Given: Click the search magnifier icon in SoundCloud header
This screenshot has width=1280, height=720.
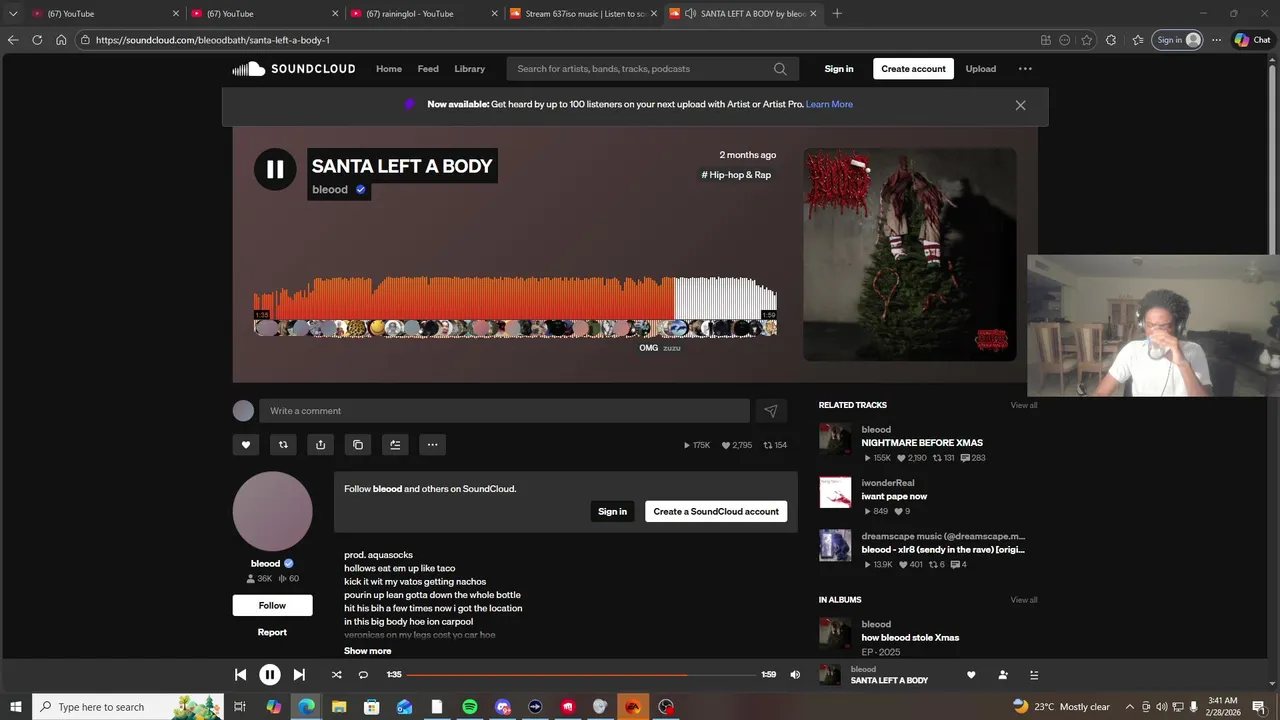Looking at the screenshot, I should coord(780,69).
